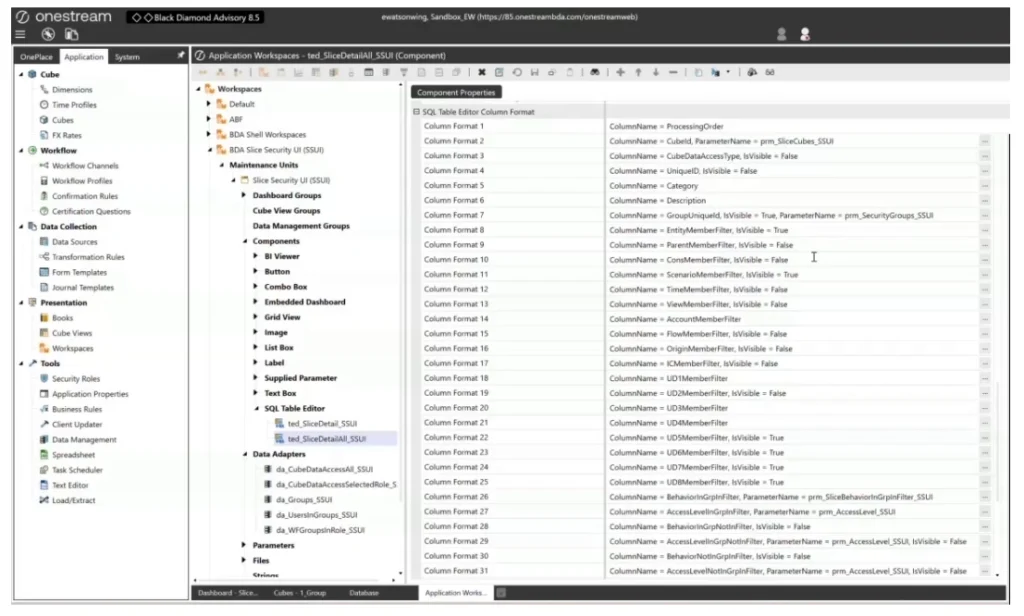Select the Application Works bottom tab
1024x616 pixels.
pyautogui.click(x=455, y=593)
